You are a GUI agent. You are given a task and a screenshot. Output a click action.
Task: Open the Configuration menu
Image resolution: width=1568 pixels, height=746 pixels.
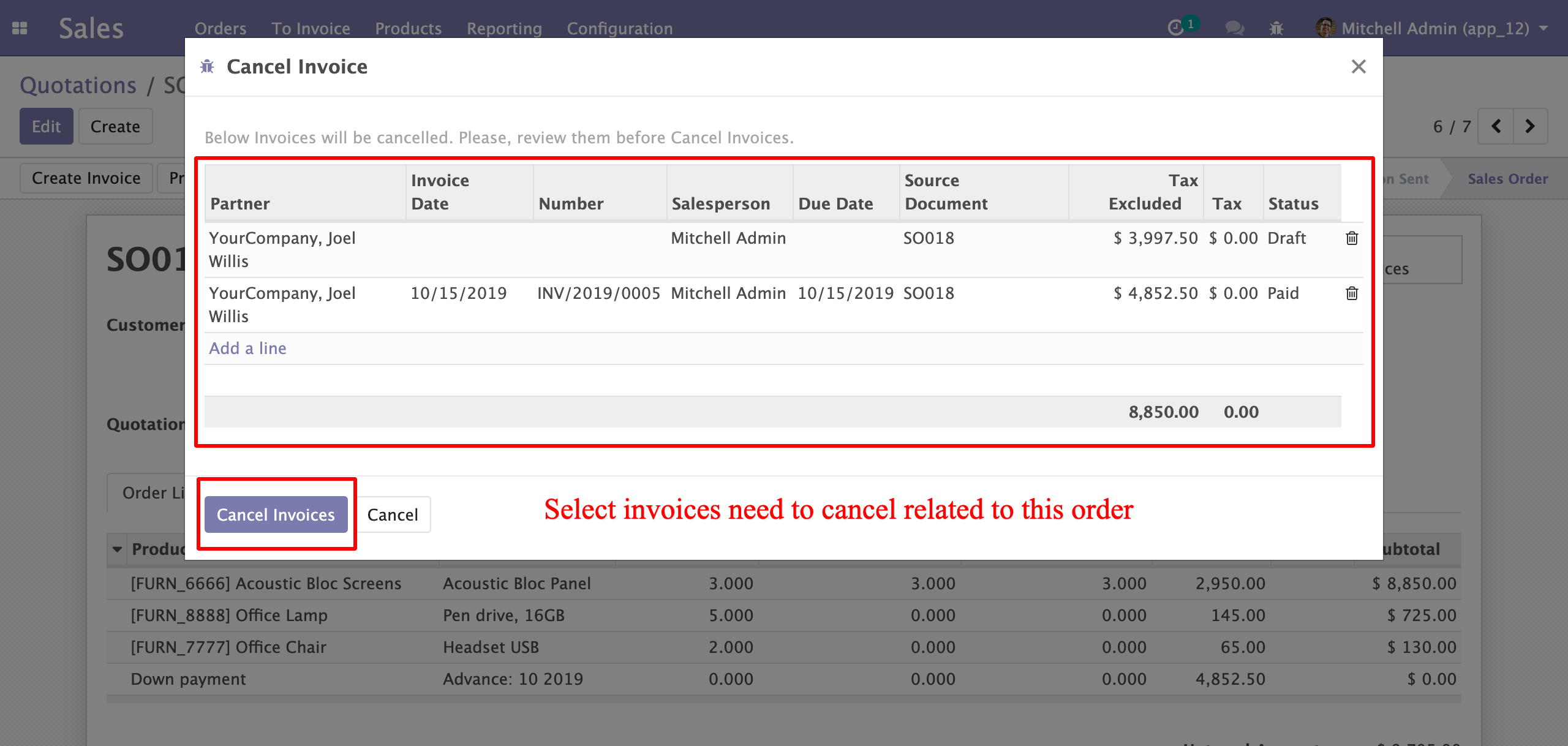coord(619,28)
